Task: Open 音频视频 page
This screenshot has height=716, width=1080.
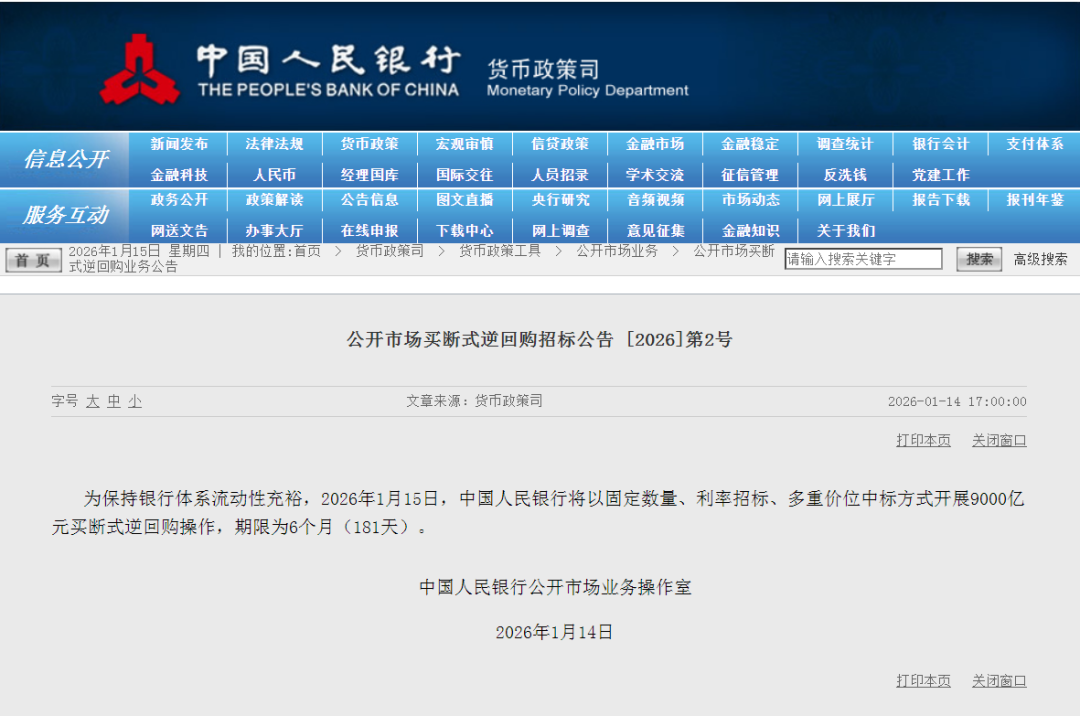Action: tap(654, 200)
